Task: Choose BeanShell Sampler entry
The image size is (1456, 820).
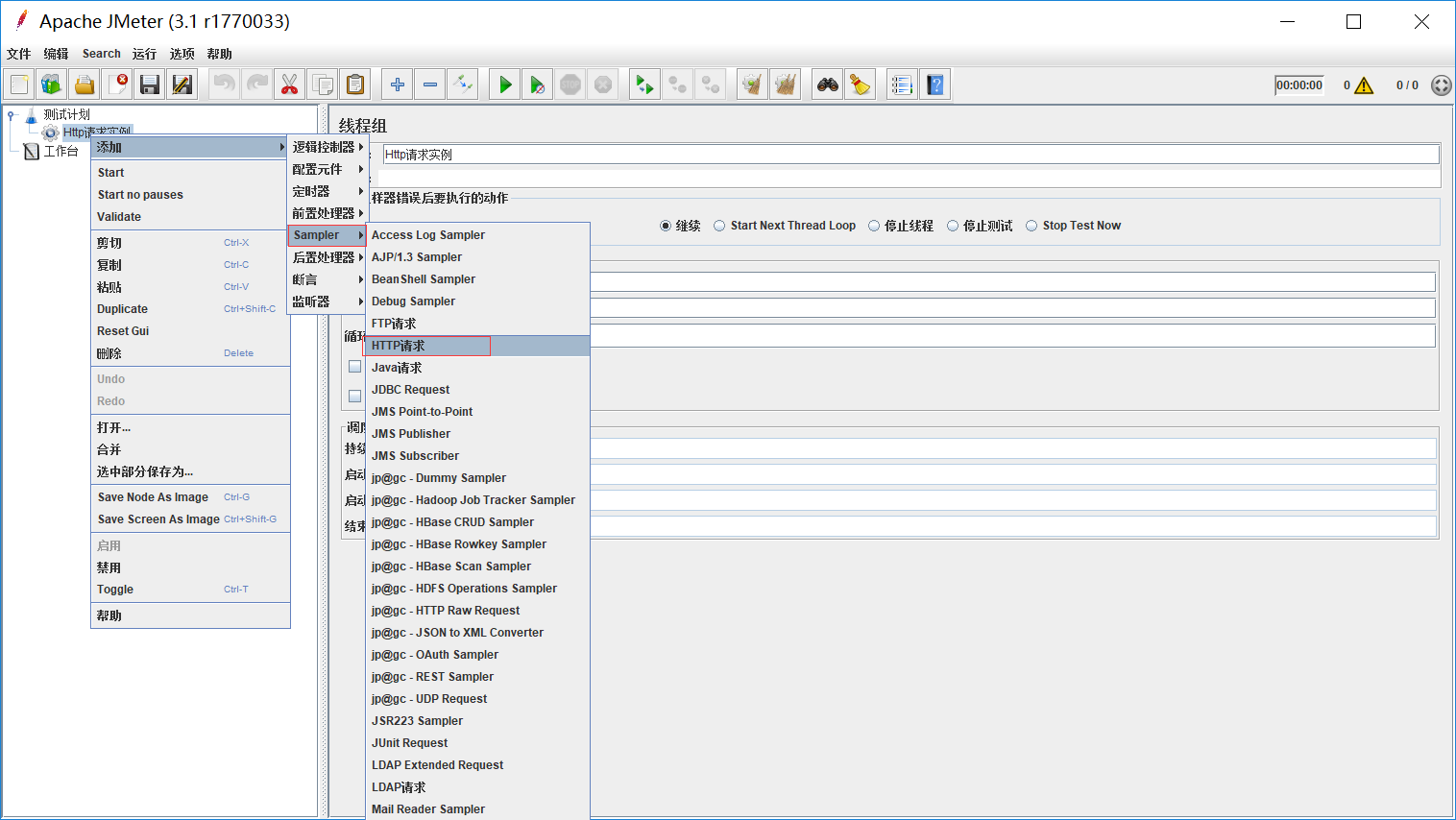Action: (477, 279)
